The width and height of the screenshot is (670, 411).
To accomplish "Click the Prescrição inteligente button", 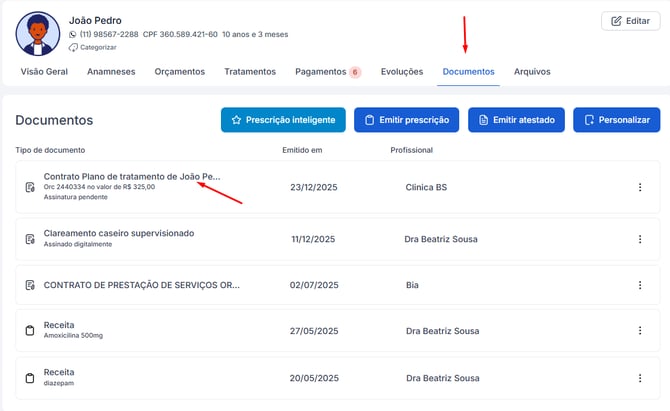I will [283, 120].
